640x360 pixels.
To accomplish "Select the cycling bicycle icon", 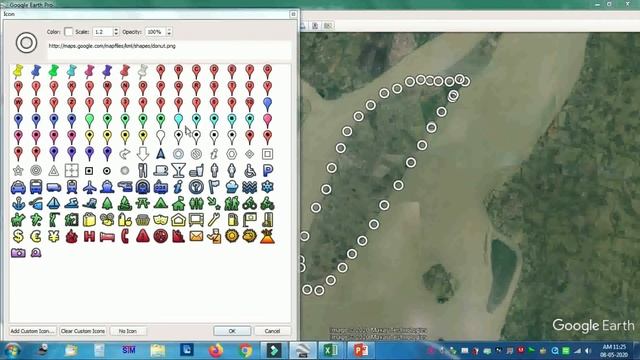I will (x=249, y=203).
